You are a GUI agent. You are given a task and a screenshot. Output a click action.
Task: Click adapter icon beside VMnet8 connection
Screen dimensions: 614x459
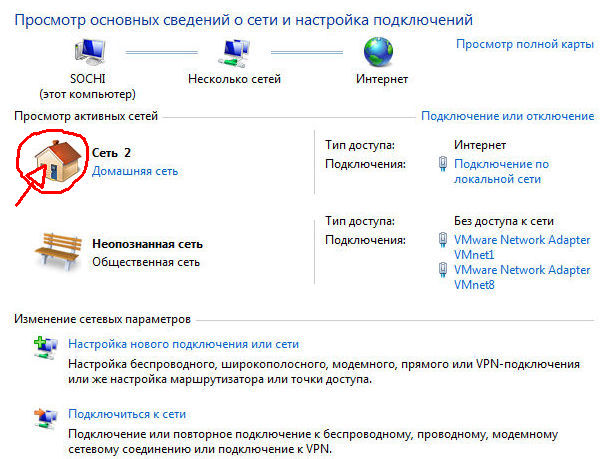pyautogui.click(x=442, y=270)
